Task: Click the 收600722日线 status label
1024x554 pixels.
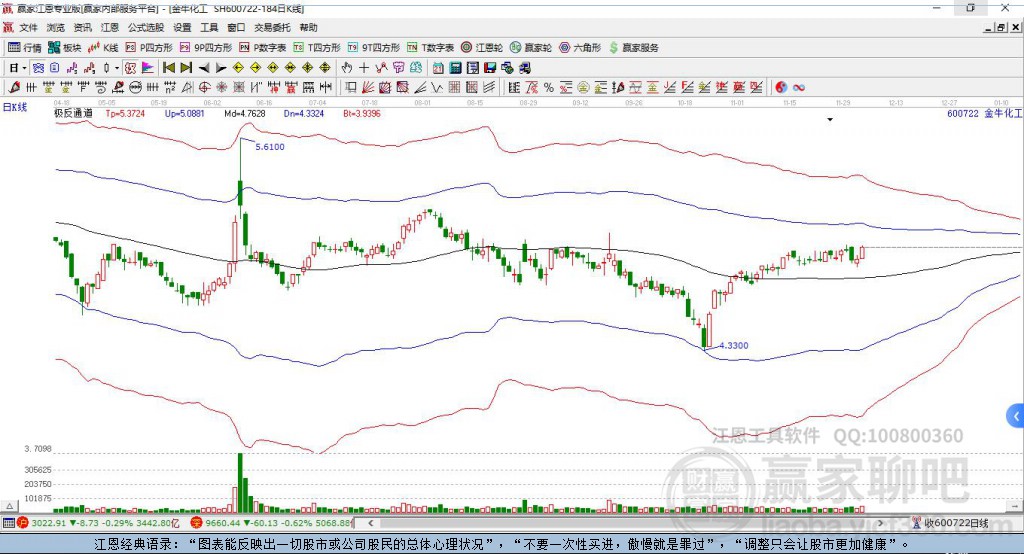Action: coord(954,523)
